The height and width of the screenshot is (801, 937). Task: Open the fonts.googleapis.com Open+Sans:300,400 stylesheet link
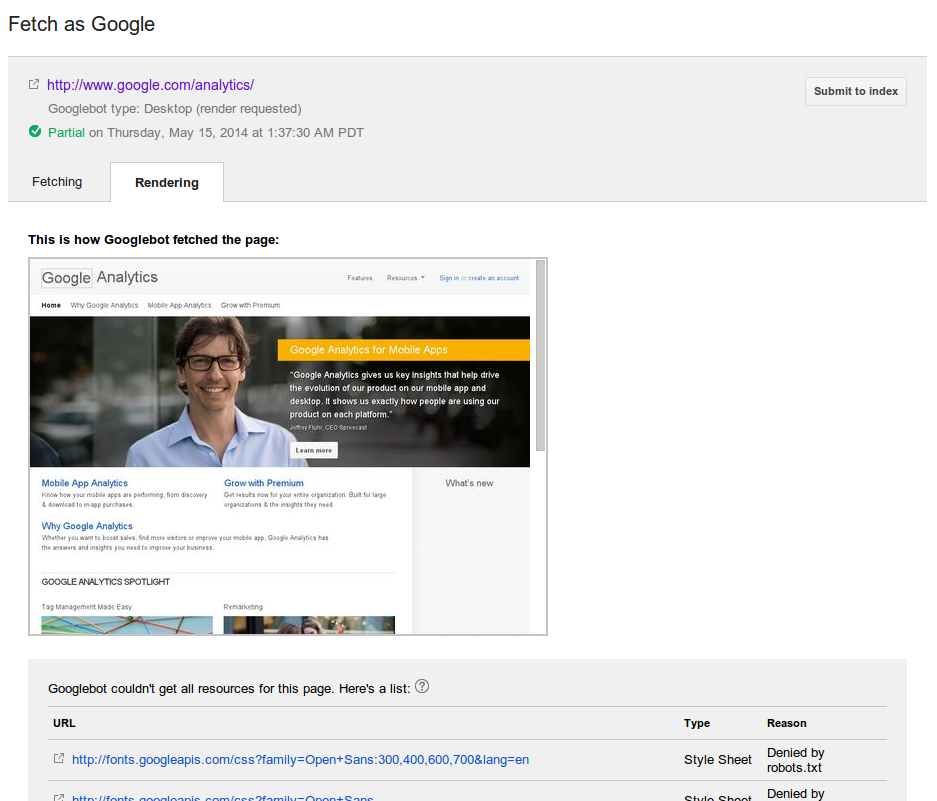tap(301, 760)
